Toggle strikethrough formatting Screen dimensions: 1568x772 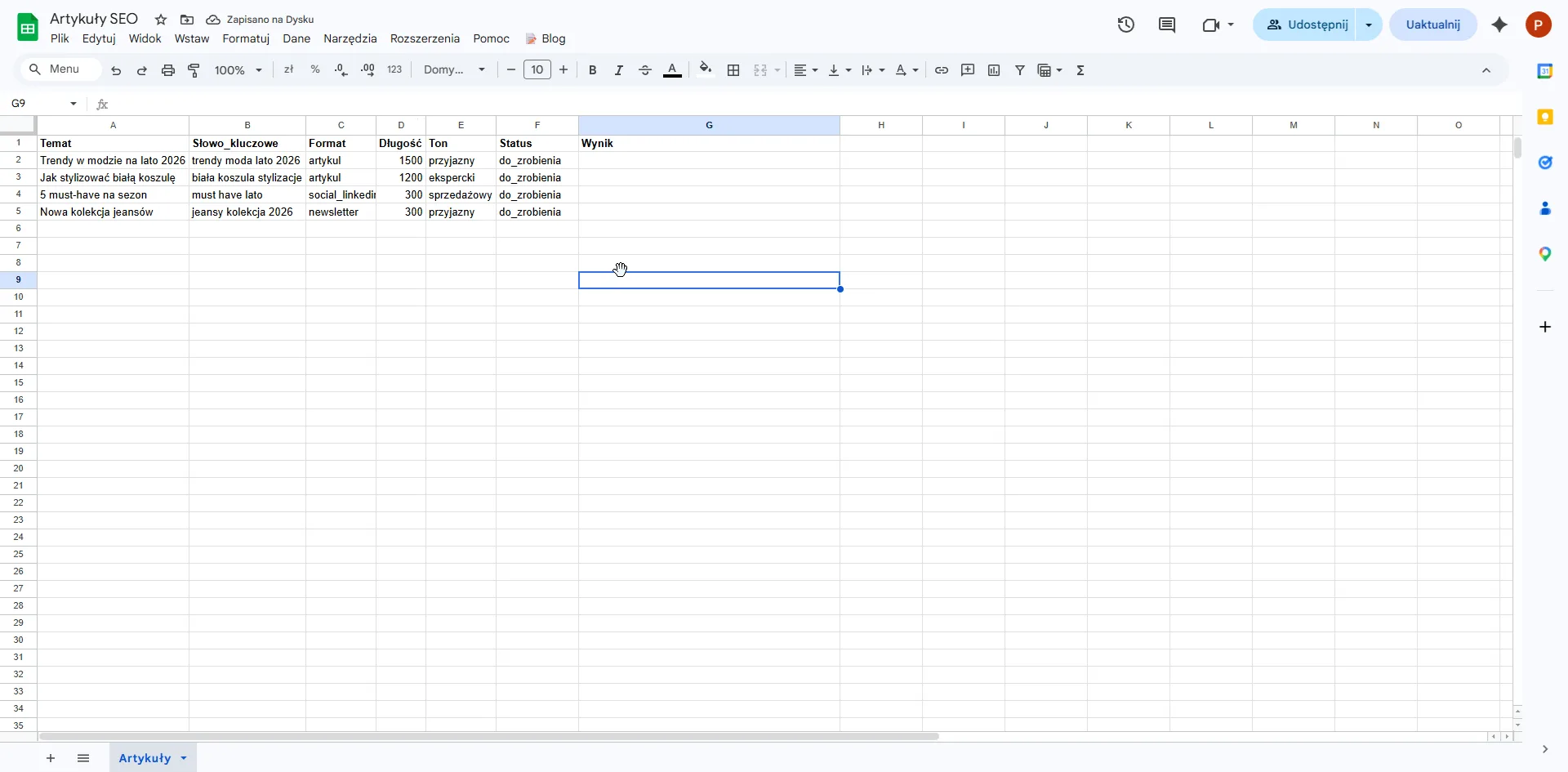[x=645, y=70]
